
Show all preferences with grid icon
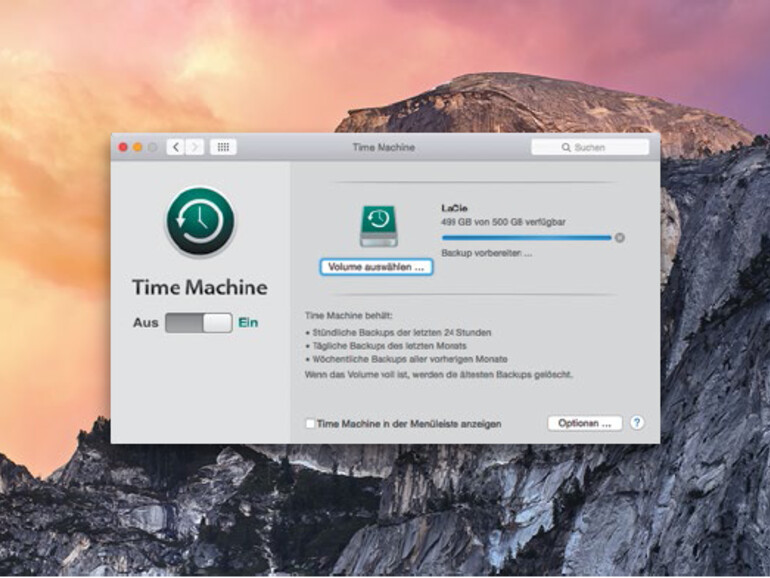click(223, 147)
